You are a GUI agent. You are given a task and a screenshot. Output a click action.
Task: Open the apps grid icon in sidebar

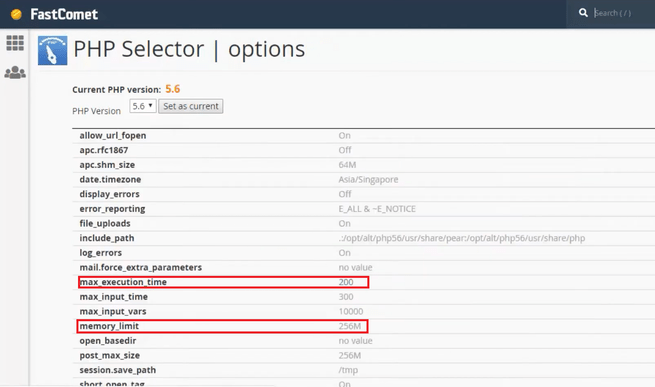click(x=15, y=43)
